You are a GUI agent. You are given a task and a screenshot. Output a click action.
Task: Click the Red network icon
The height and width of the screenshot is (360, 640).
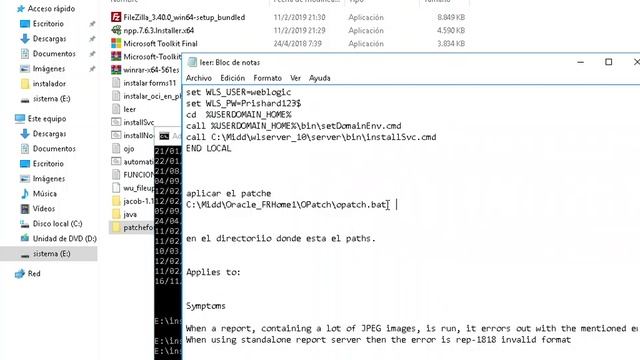[20, 273]
